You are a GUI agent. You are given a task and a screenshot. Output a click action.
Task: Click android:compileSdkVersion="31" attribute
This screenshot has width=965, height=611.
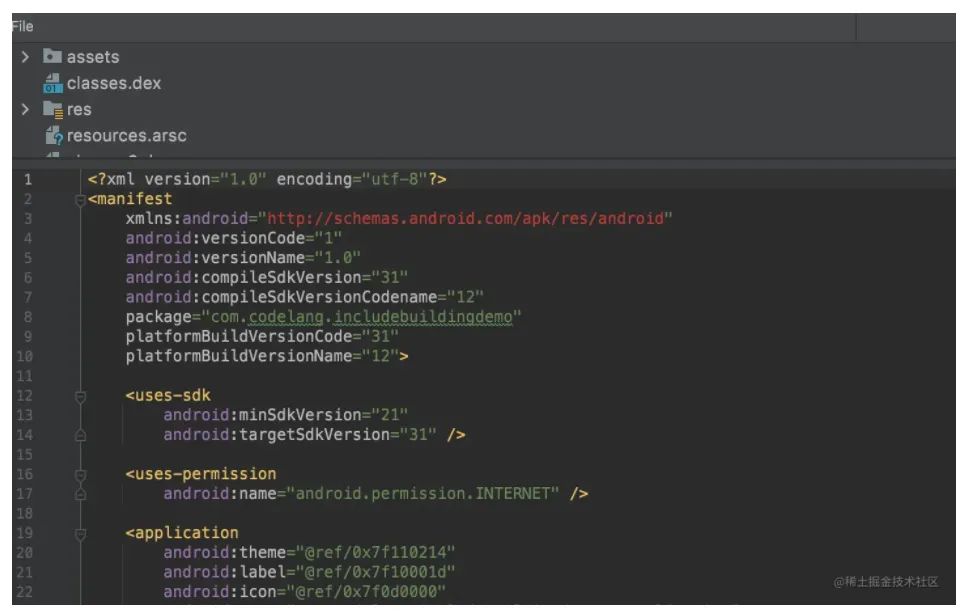coord(266,278)
